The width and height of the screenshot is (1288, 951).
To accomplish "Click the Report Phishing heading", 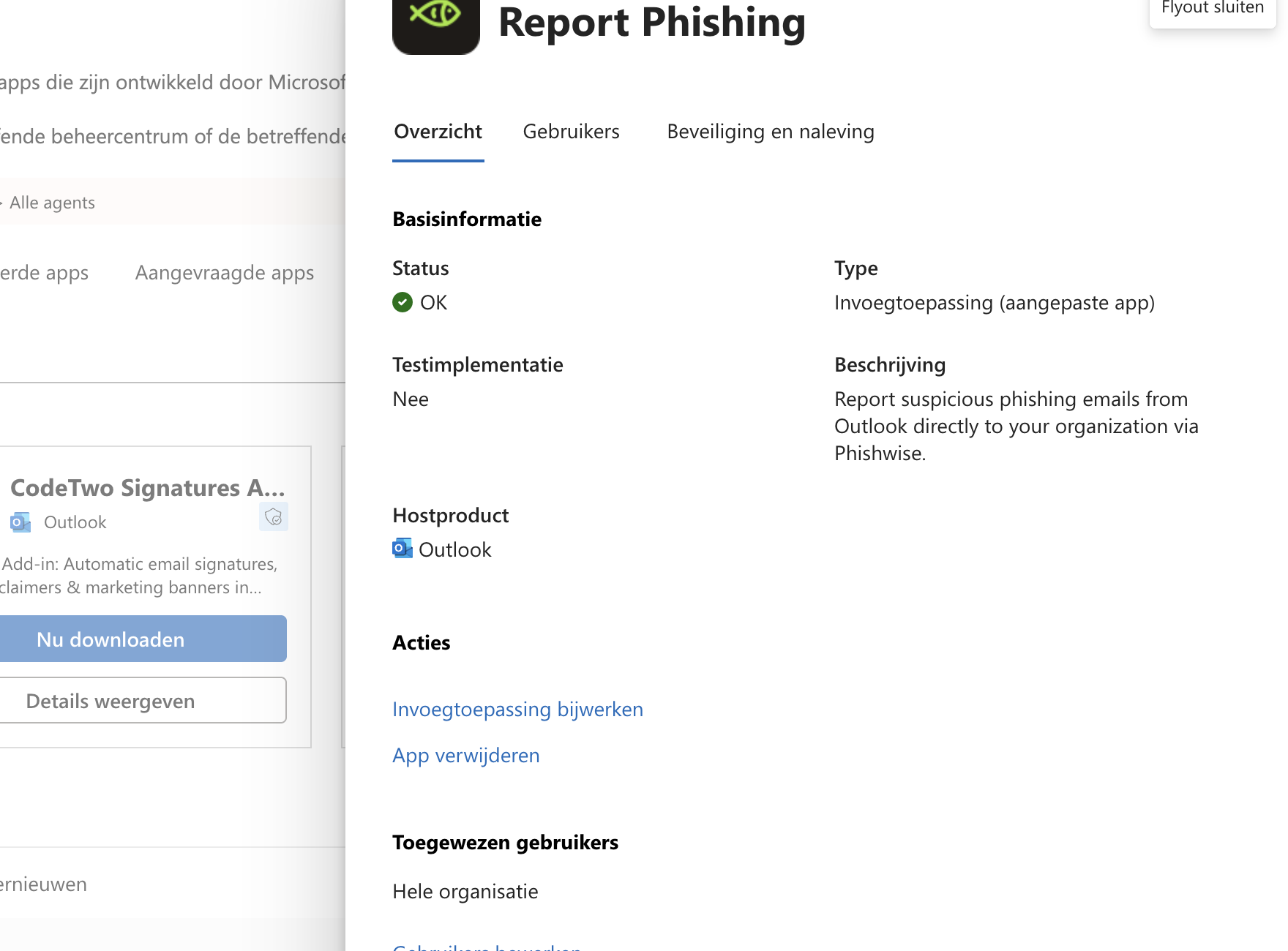I will click(652, 22).
